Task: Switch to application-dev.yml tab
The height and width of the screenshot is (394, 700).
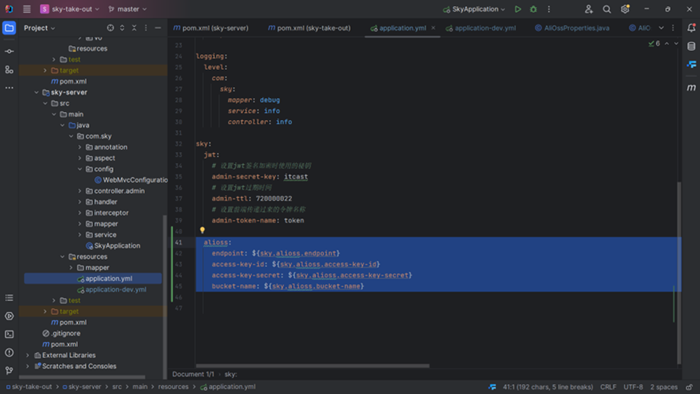Action: (x=481, y=28)
